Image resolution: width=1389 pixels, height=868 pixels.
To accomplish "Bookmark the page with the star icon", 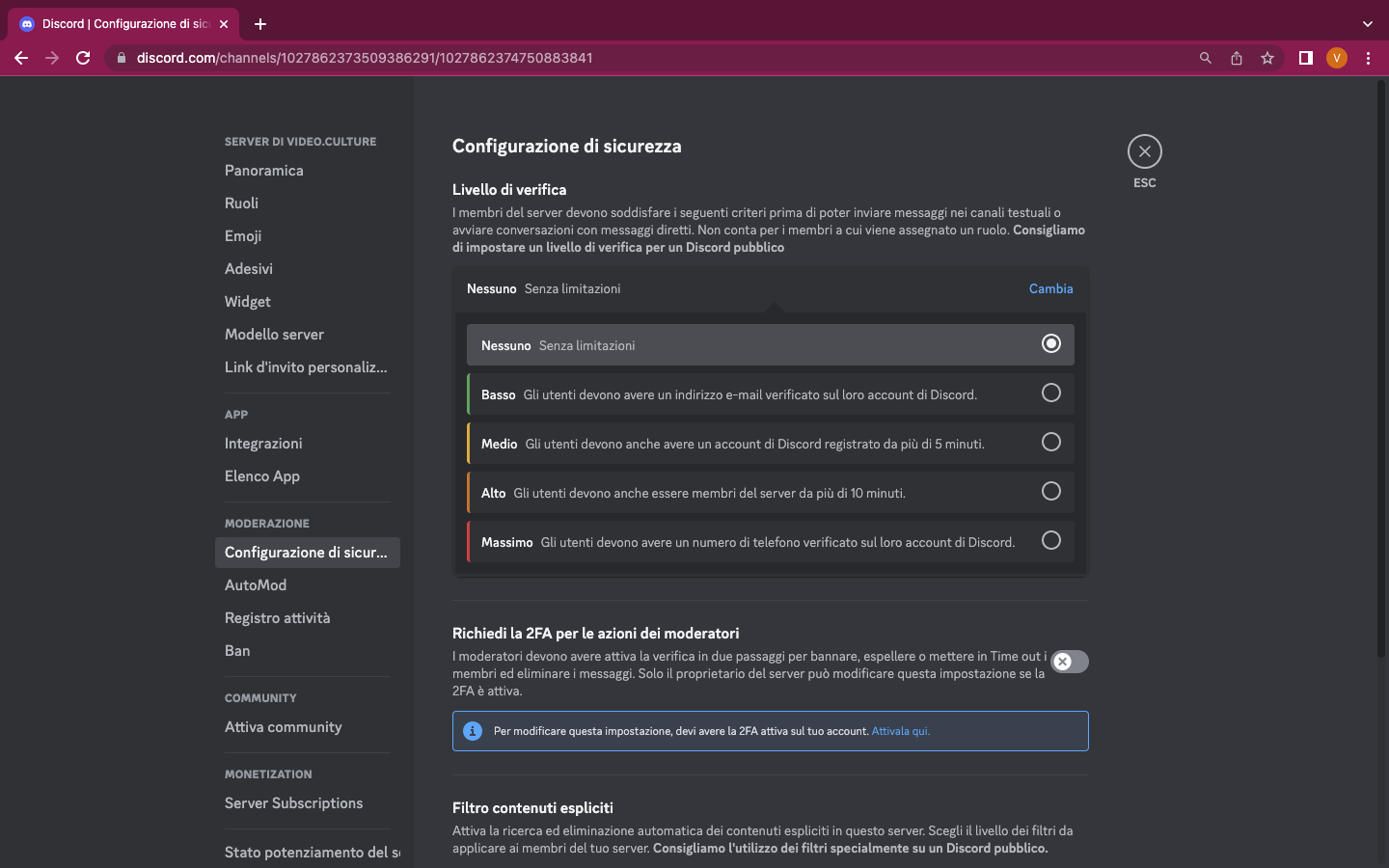I will point(1267,58).
